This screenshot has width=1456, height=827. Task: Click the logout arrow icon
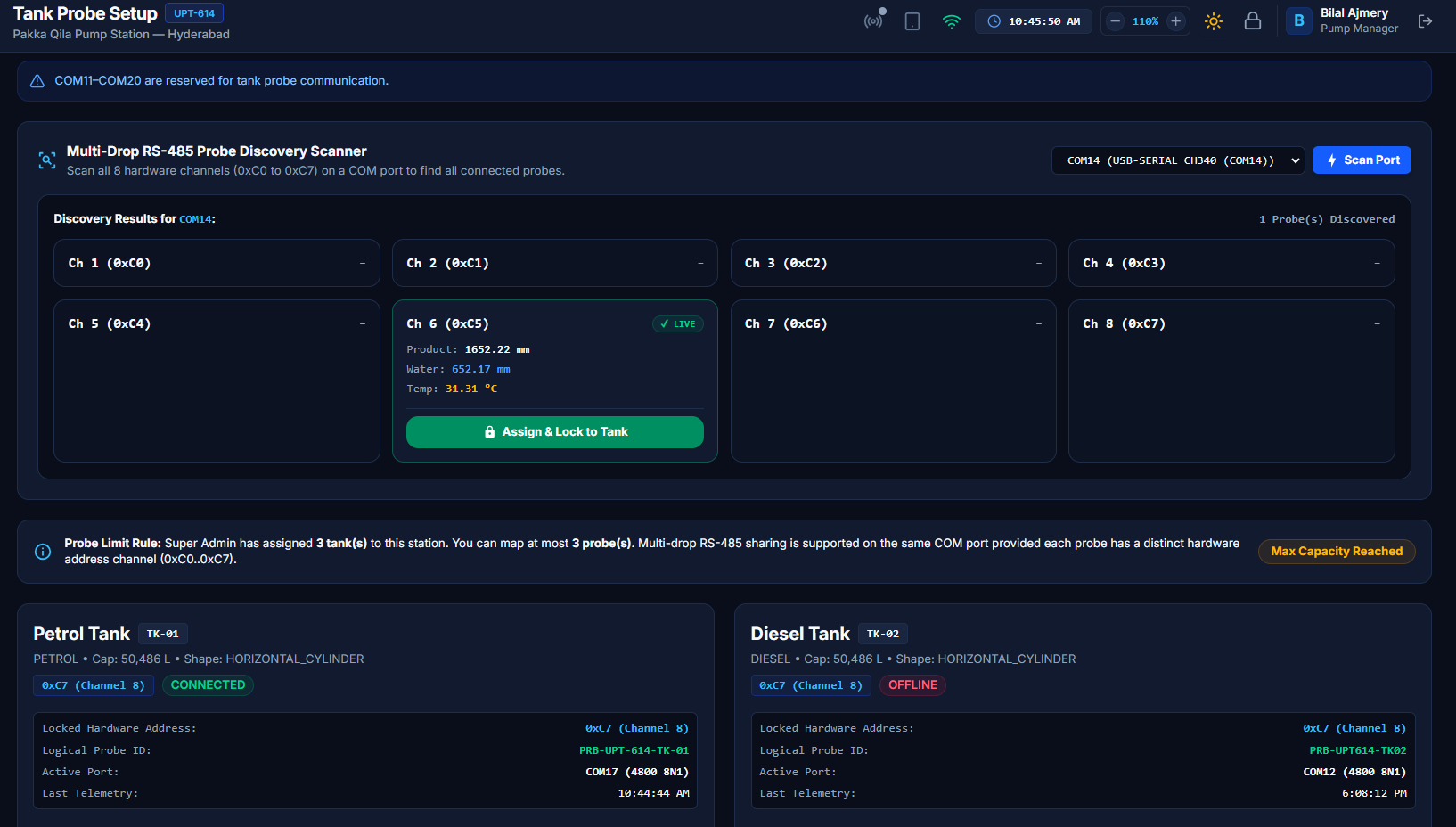pos(1426,21)
